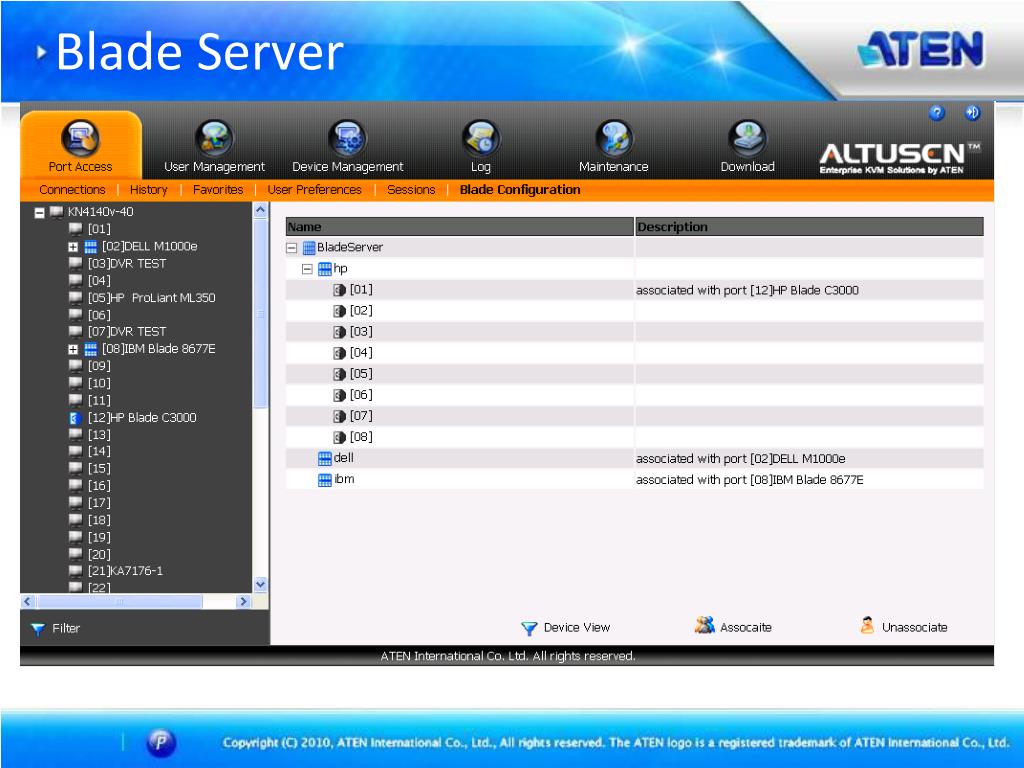Click the Device View funnel icon

[x=529, y=628]
